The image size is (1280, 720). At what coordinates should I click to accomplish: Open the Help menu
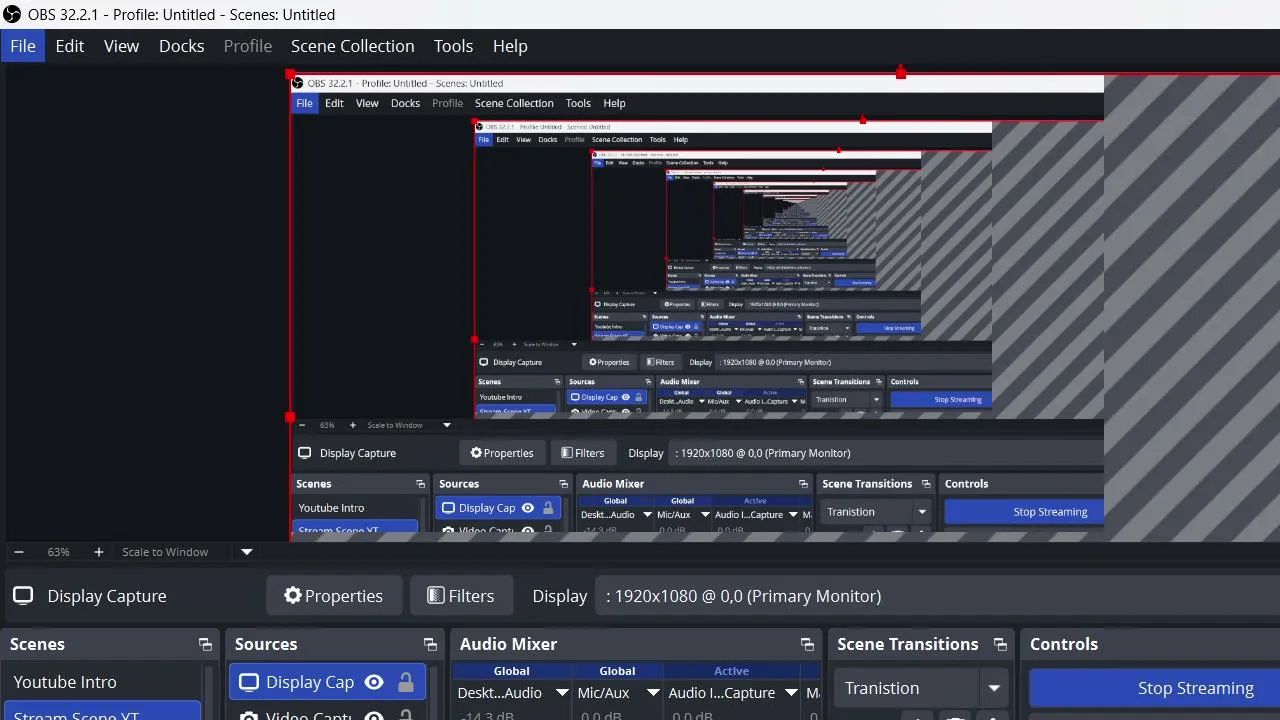click(510, 46)
